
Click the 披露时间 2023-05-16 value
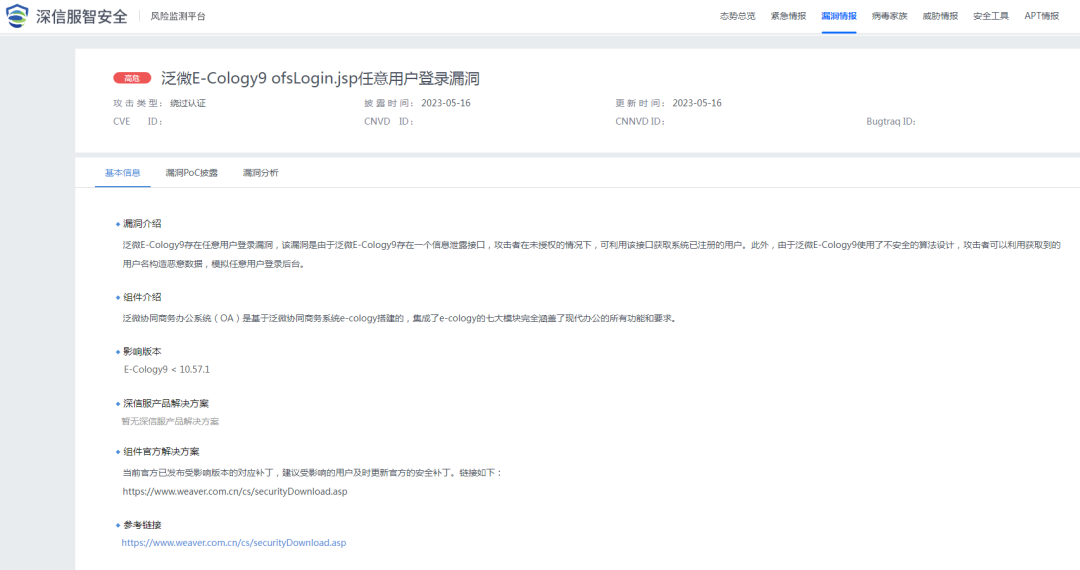click(446, 103)
